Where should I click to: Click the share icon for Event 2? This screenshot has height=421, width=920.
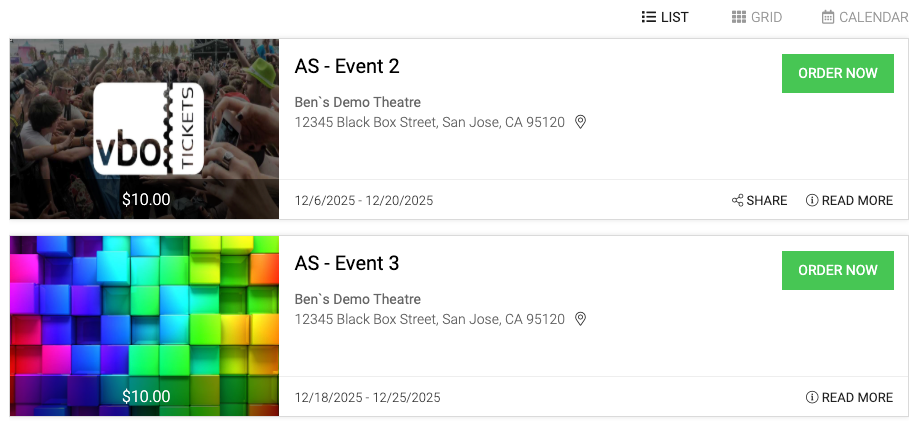(x=738, y=201)
